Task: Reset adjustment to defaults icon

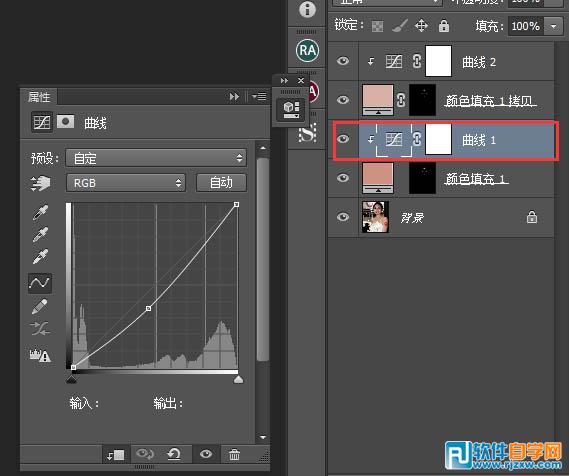Action: (x=174, y=454)
